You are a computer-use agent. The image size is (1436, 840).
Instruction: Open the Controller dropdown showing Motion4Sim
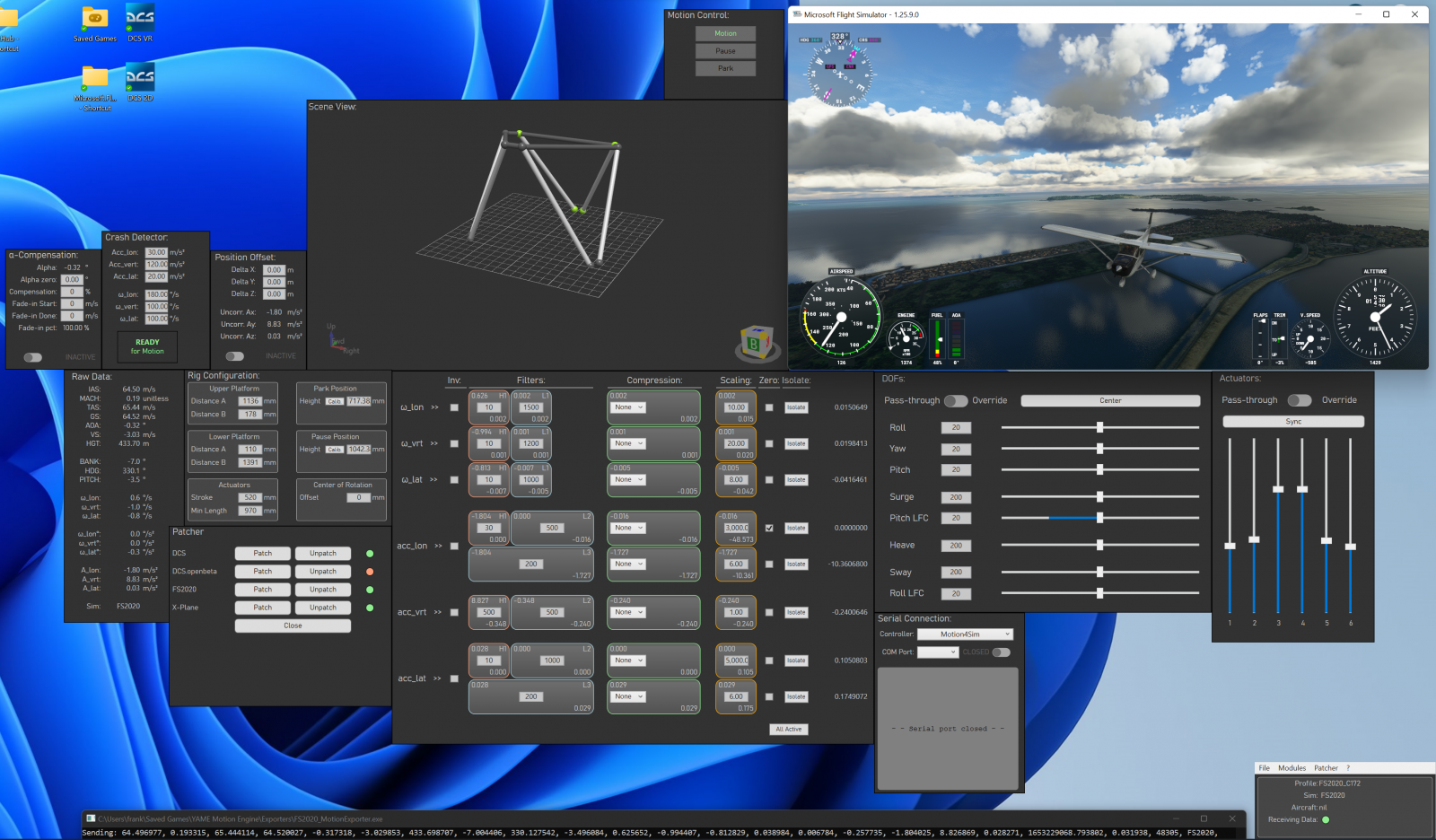tap(965, 634)
